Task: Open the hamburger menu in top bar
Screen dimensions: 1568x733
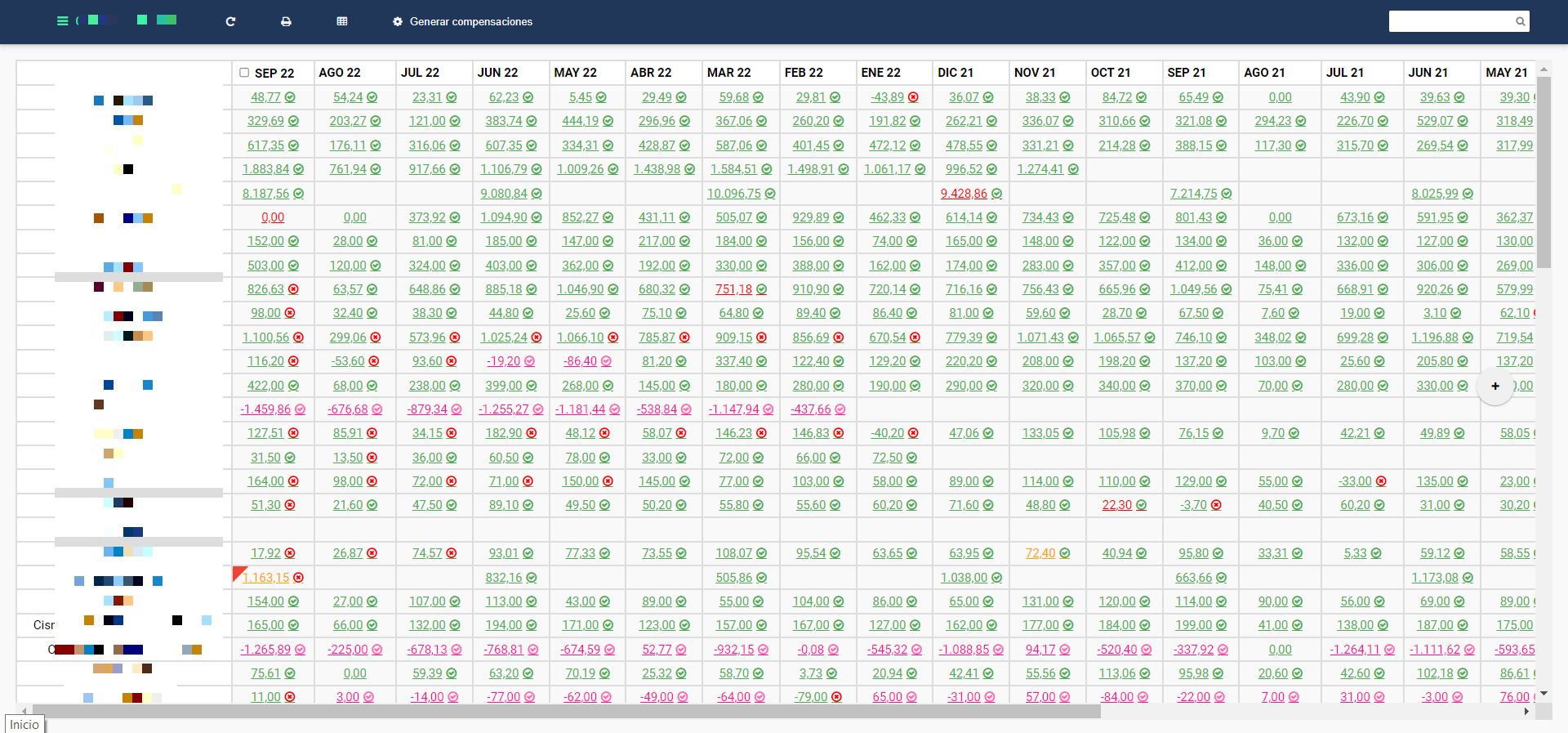Action: (62, 21)
